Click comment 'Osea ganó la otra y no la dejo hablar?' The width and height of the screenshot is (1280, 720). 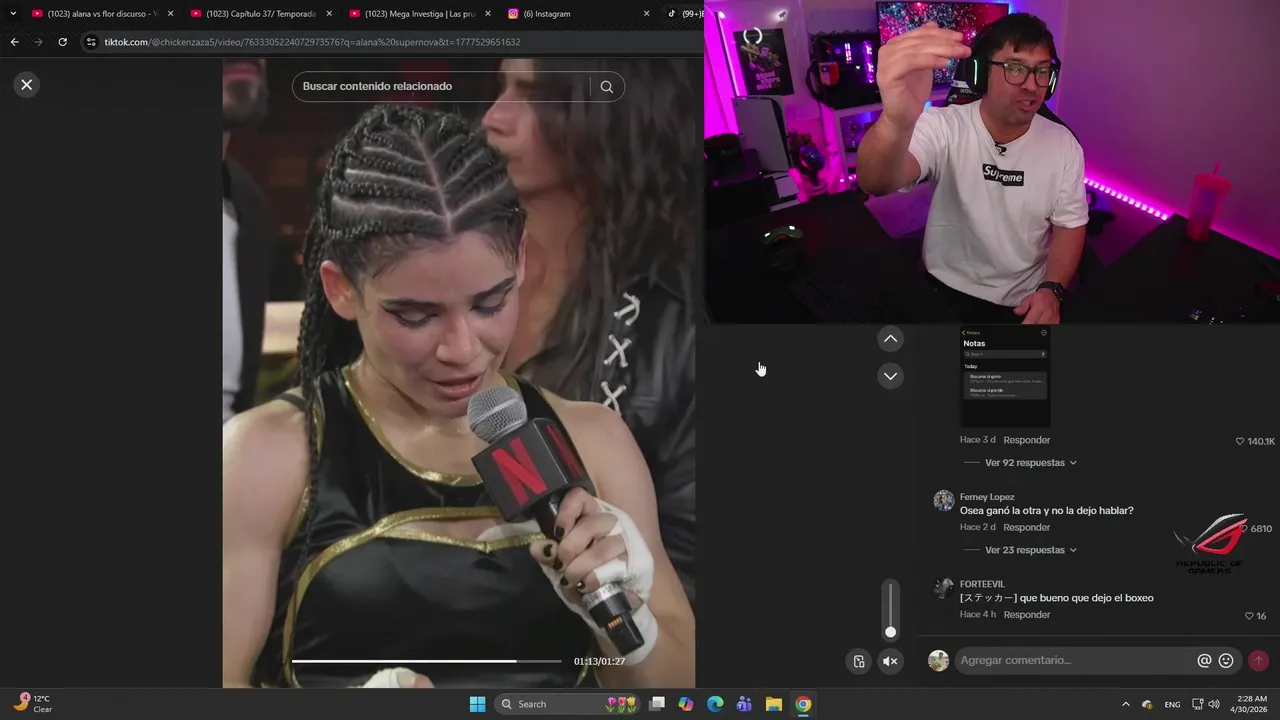(1046, 511)
